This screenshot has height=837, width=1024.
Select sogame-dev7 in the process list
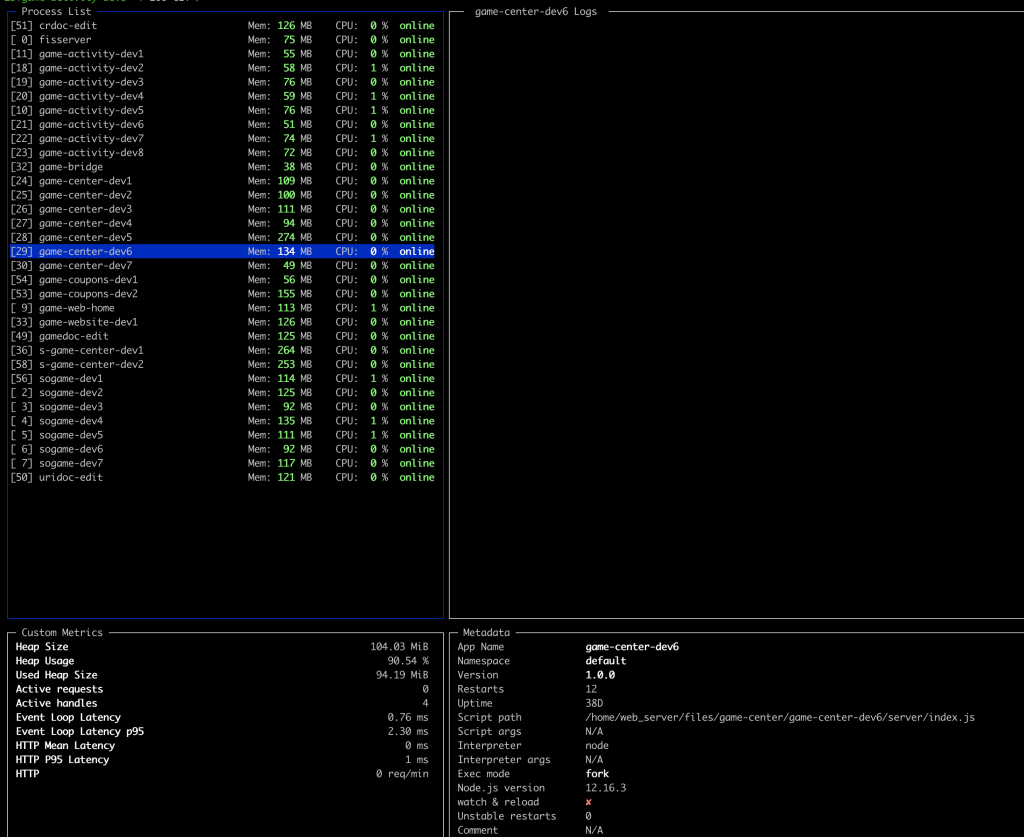click(x=222, y=464)
